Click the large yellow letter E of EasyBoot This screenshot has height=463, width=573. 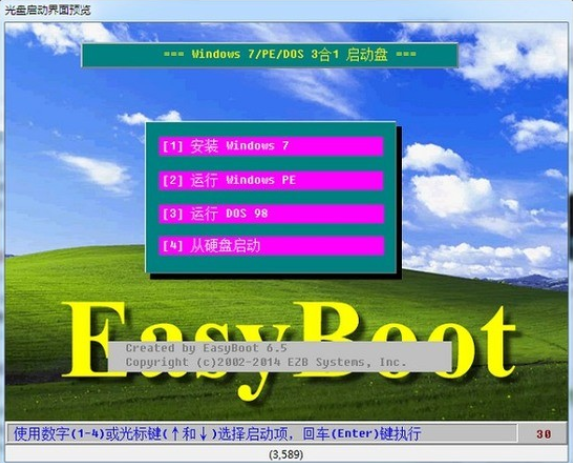(x=96, y=340)
